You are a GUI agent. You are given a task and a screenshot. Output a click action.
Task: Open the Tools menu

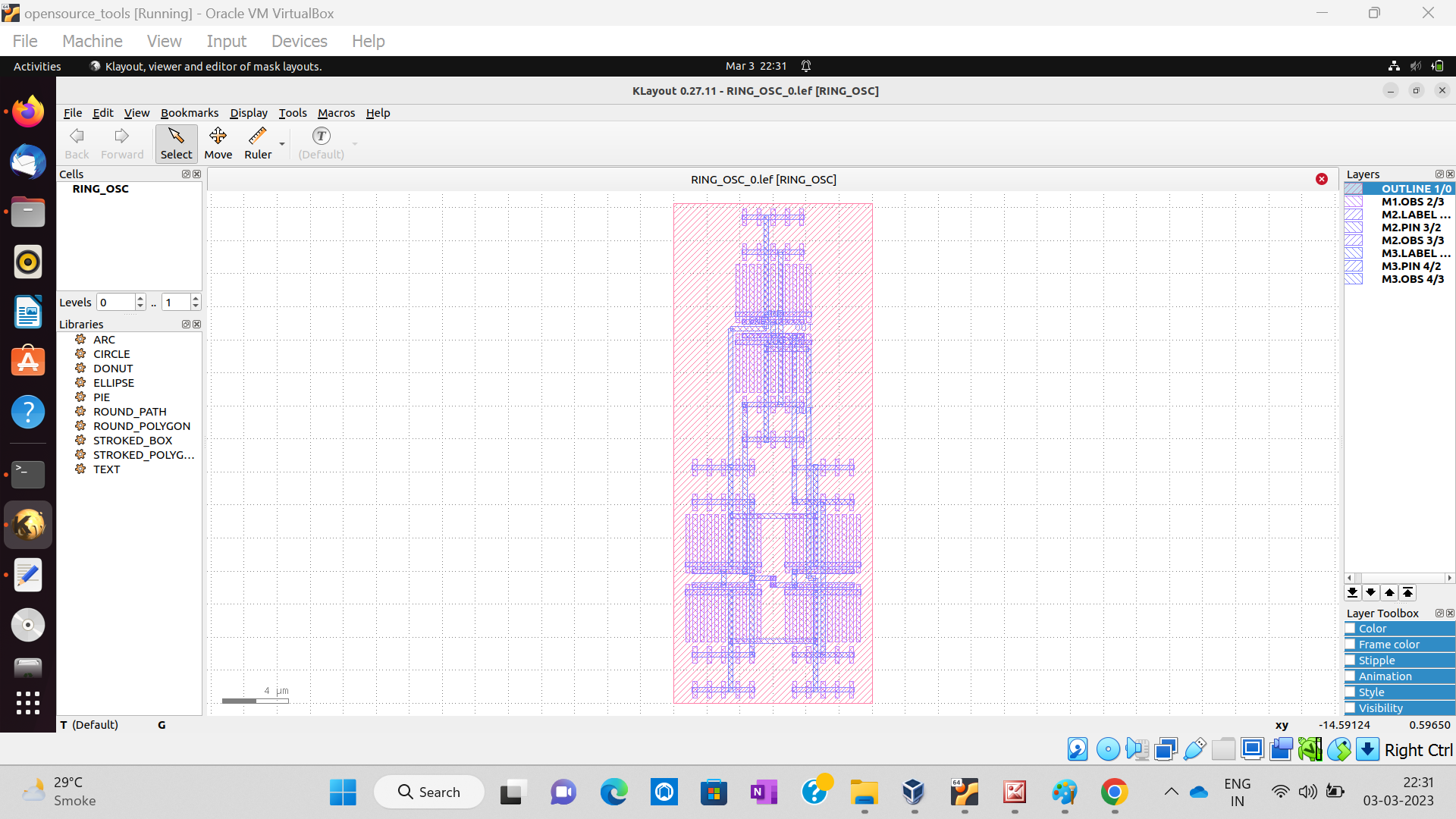[x=293, y=113]
